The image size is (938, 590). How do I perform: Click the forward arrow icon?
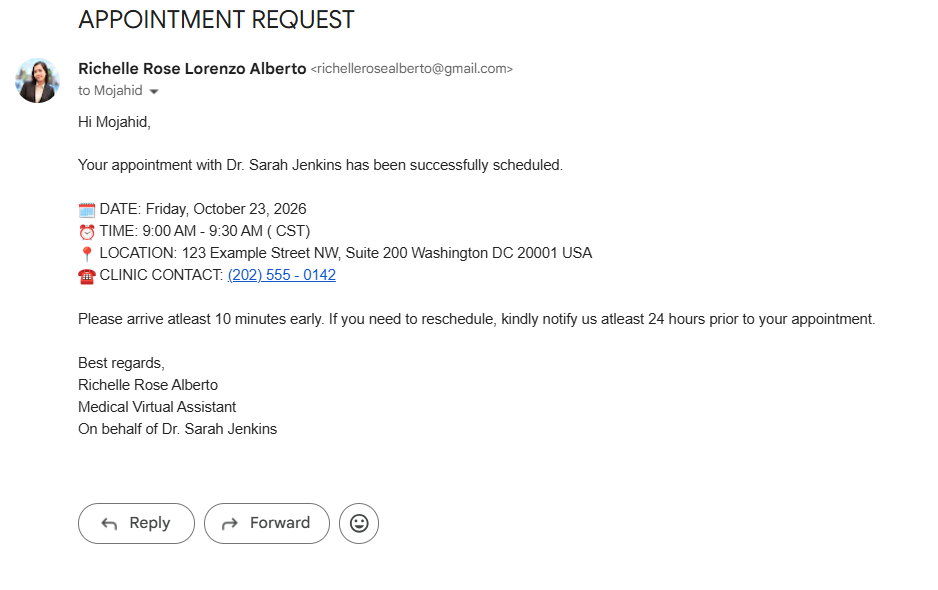click(x=230, y=524)
